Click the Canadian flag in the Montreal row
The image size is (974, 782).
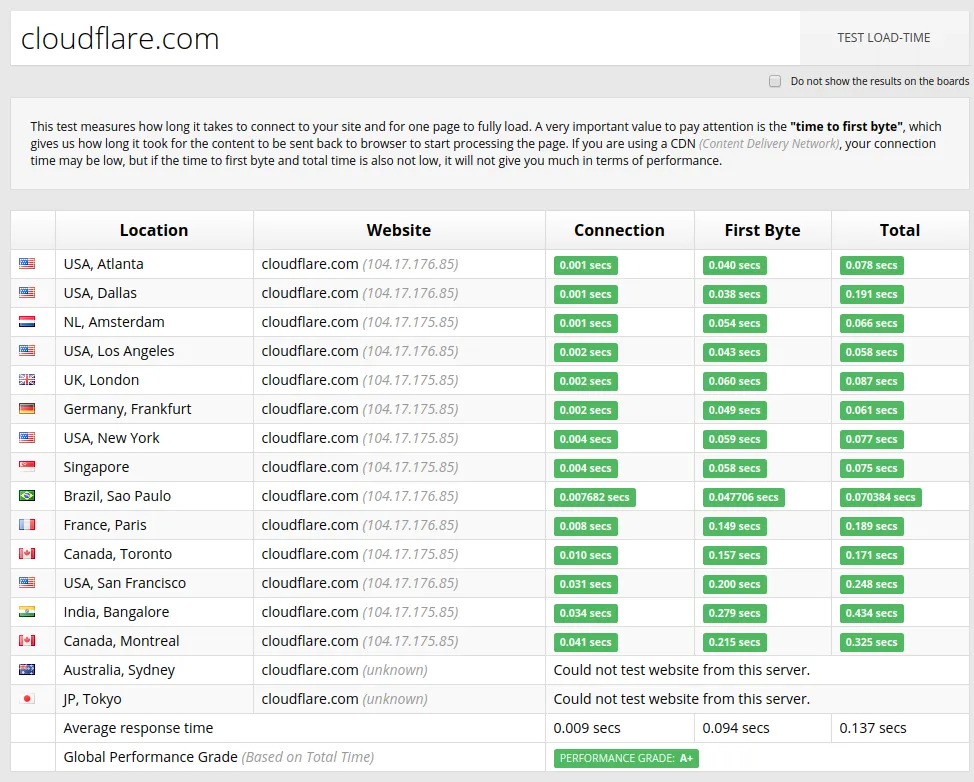[x=27, y=640]
